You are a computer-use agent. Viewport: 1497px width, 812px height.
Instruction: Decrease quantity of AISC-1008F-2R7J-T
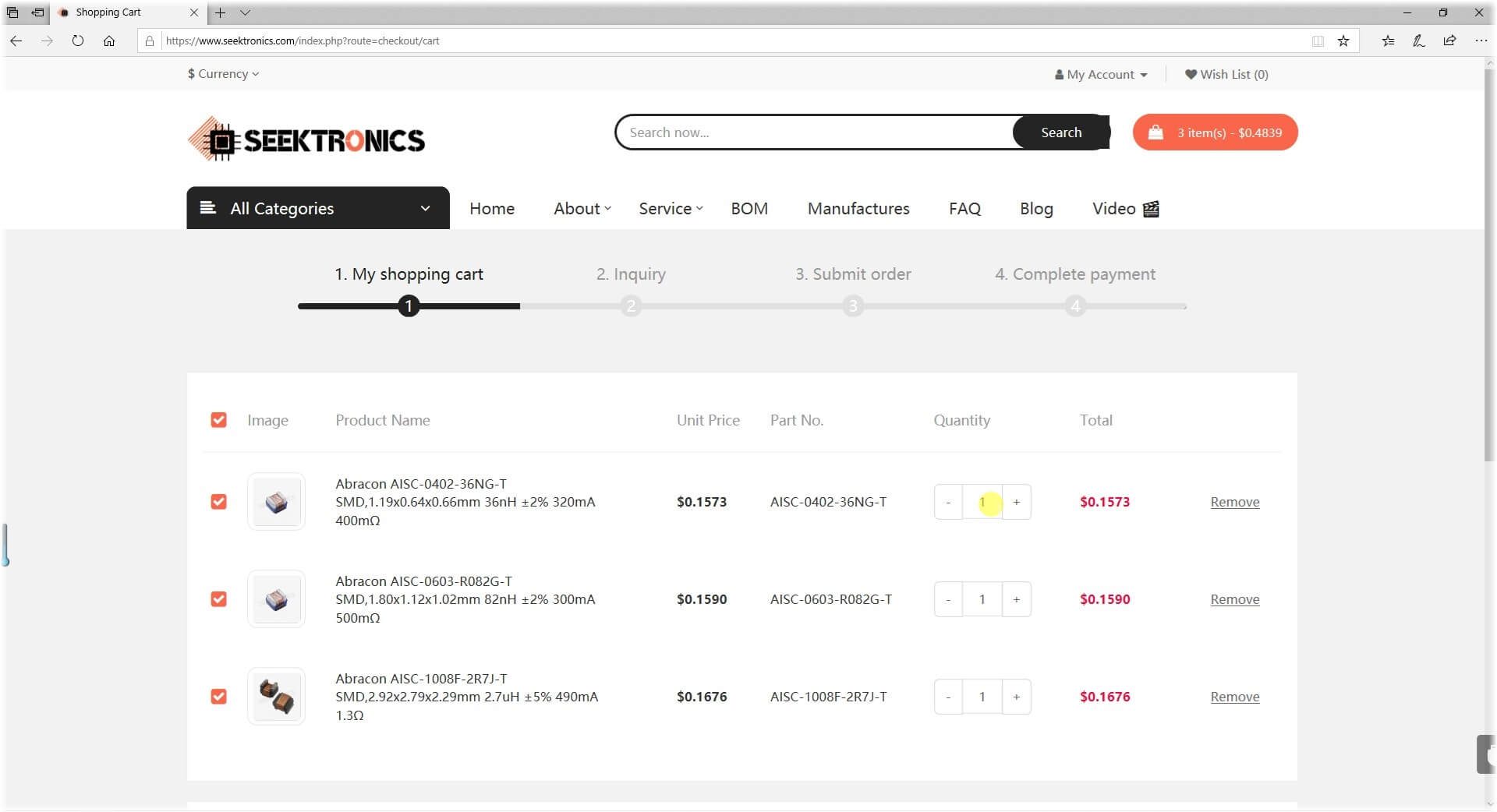point(948,697)
